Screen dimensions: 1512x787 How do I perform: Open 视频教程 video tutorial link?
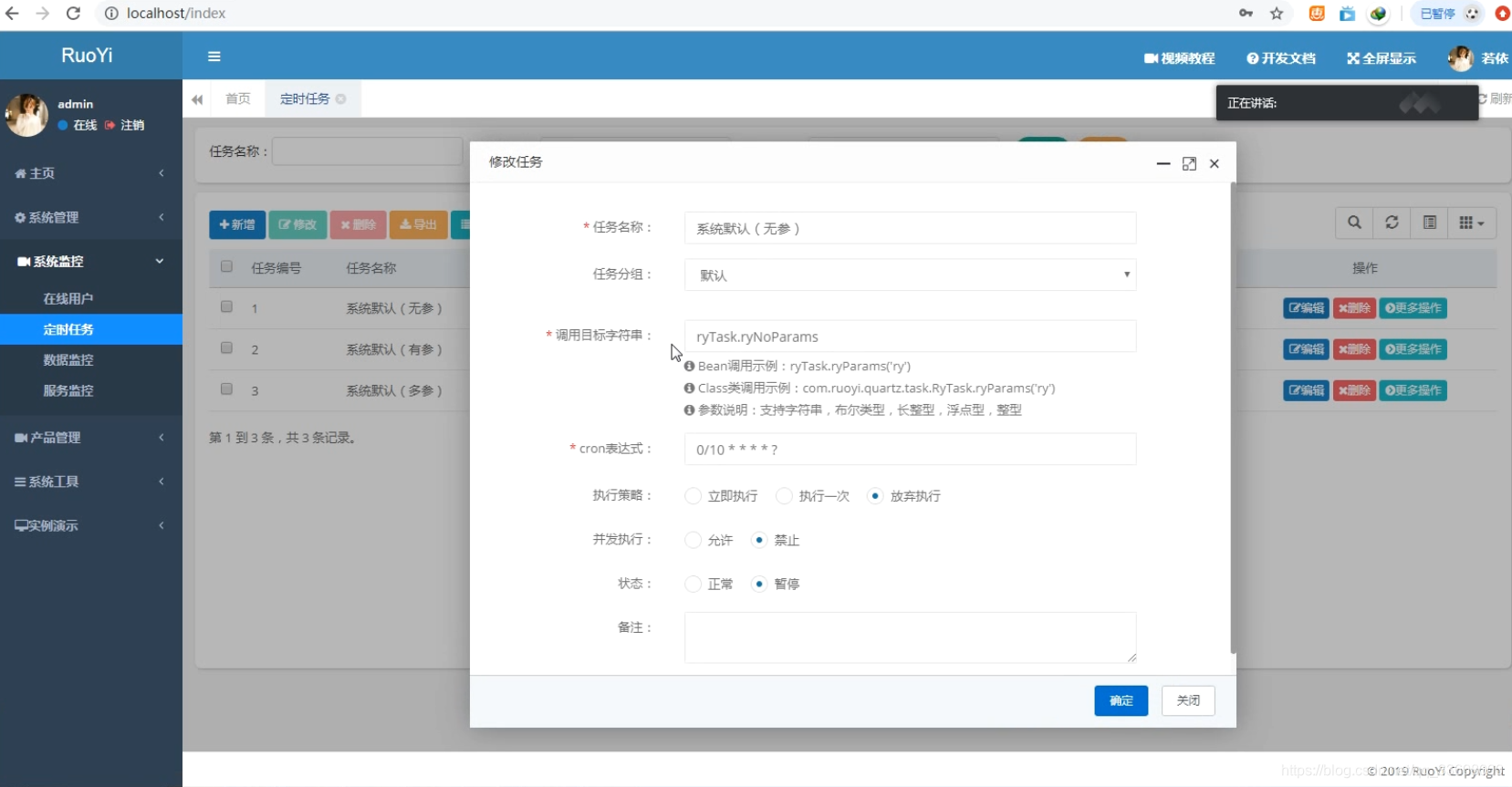pyautogui.click(x=1180, y=58)
